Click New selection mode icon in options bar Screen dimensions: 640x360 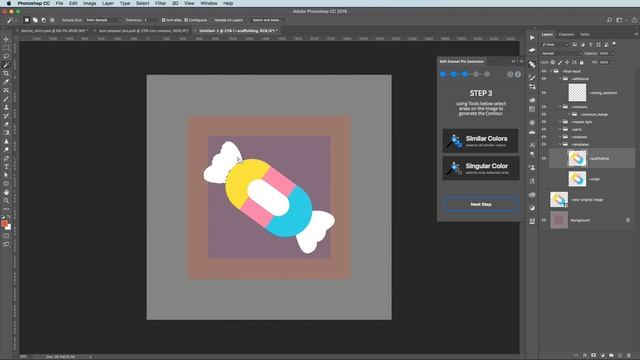pos(27,20)
